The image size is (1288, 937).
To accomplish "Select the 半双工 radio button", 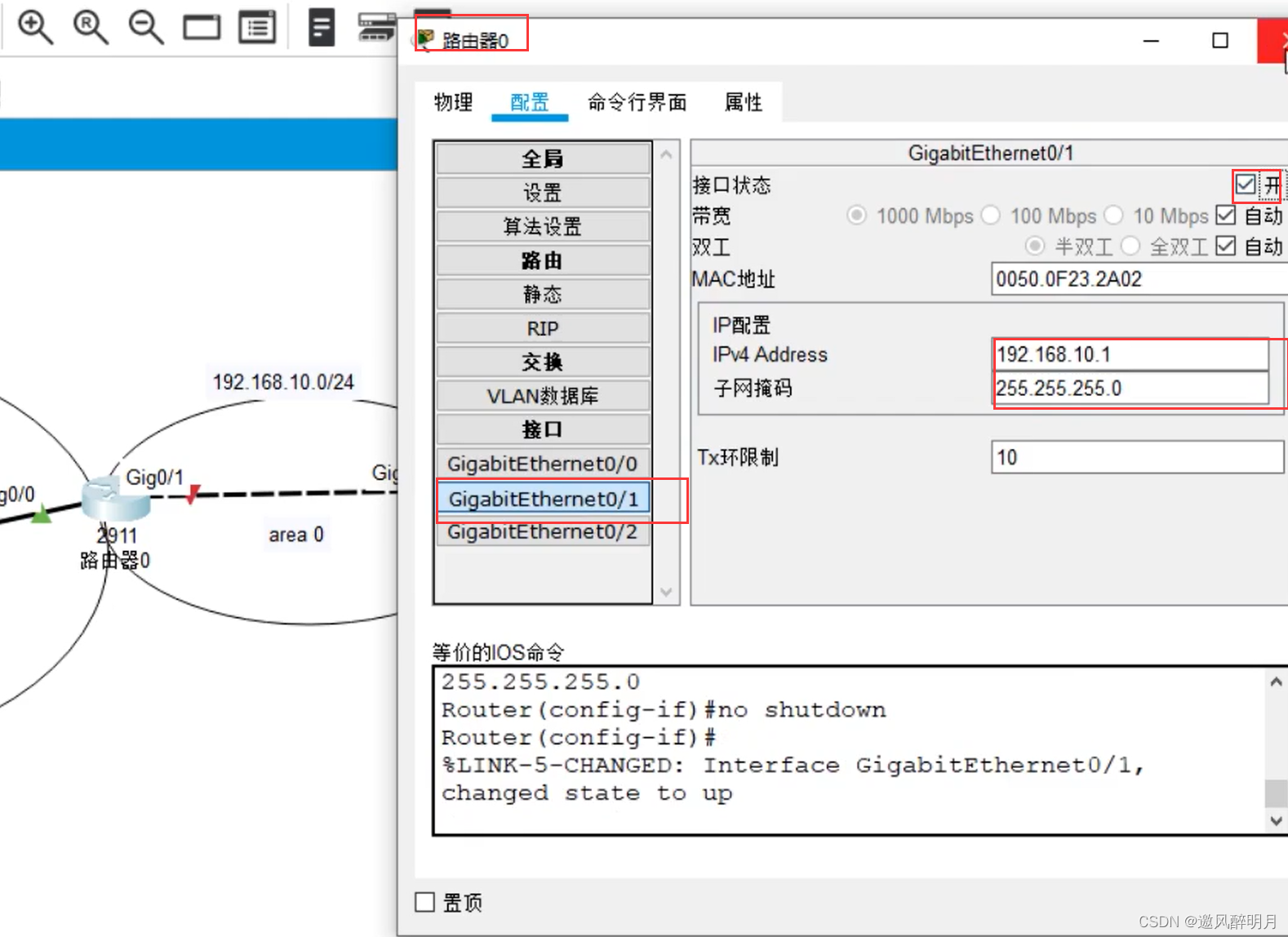I will click(1035, 246).
